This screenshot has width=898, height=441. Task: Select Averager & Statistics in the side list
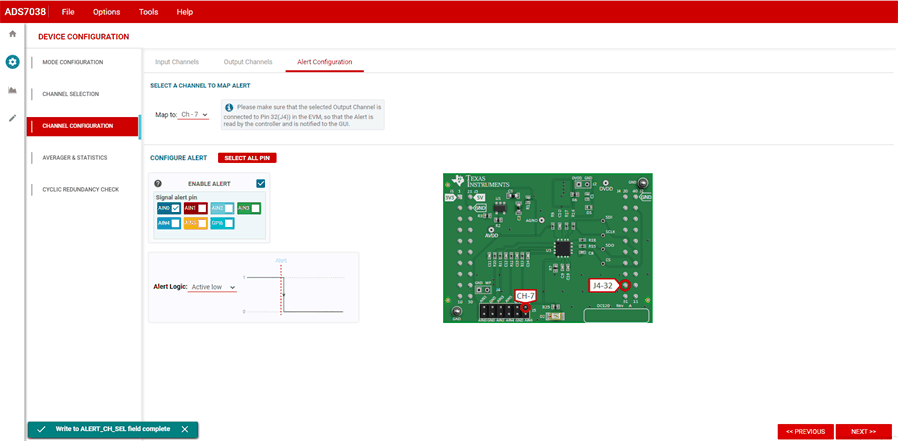(75, 158)
